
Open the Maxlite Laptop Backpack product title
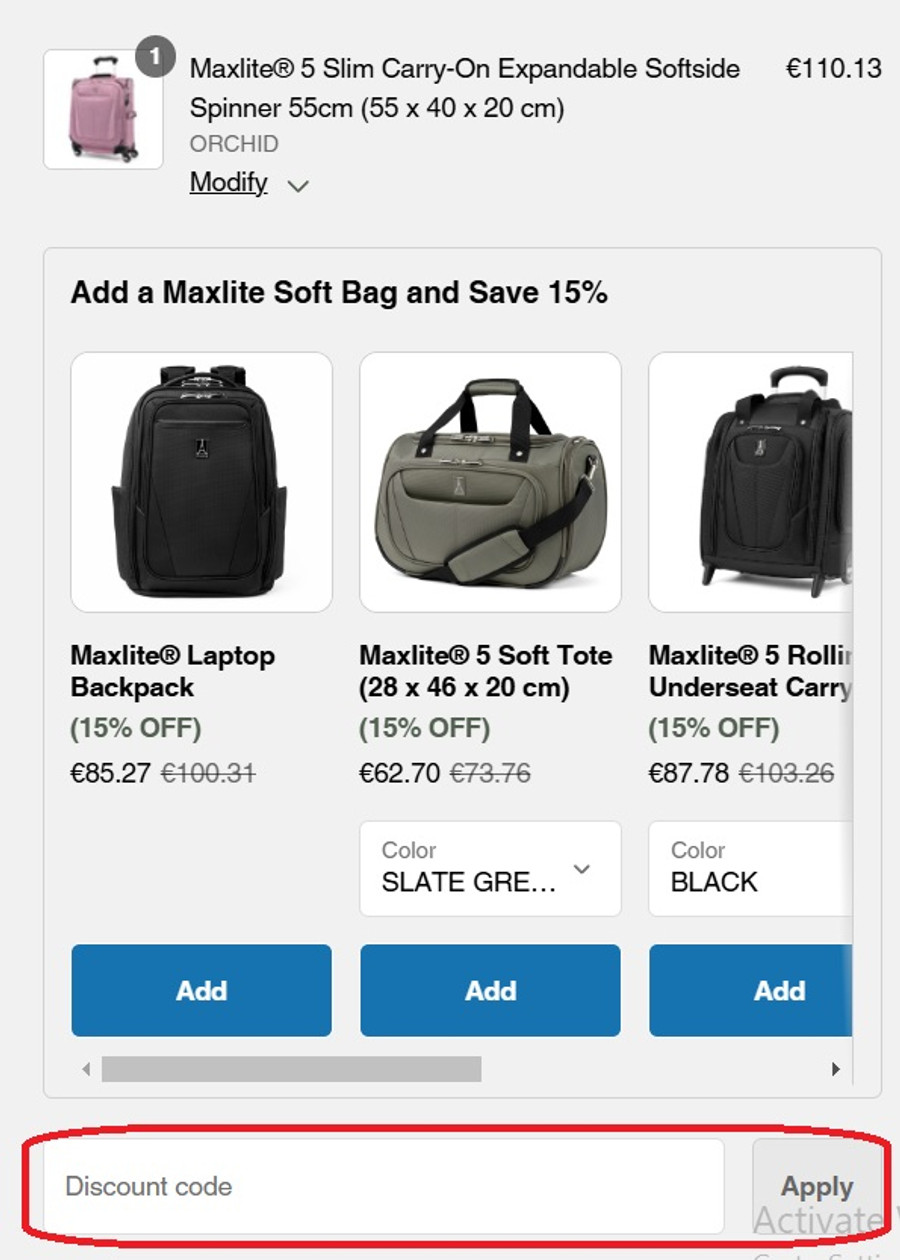(173, 671)
